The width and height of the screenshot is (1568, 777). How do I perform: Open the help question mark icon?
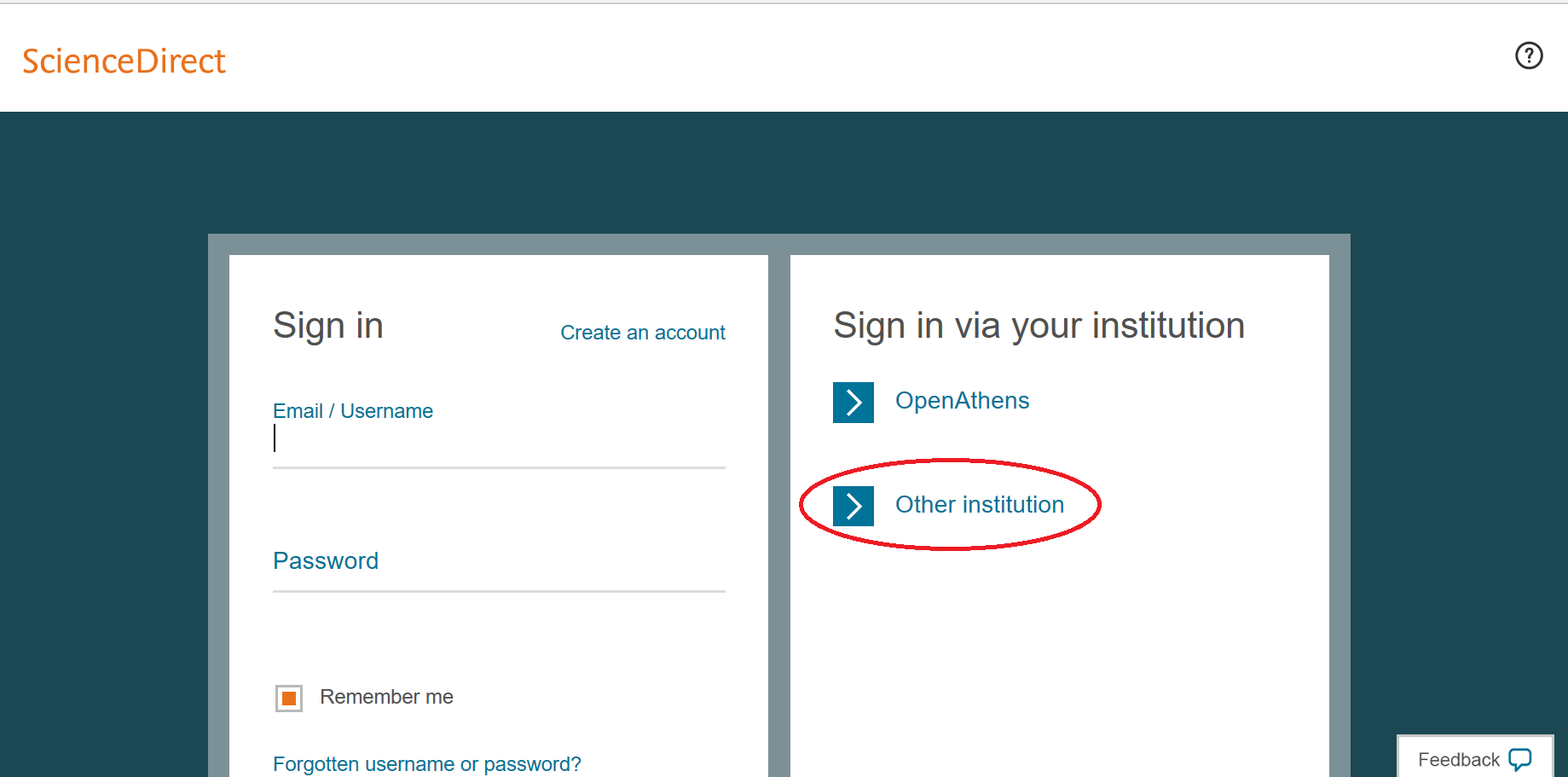point(1529,55)
